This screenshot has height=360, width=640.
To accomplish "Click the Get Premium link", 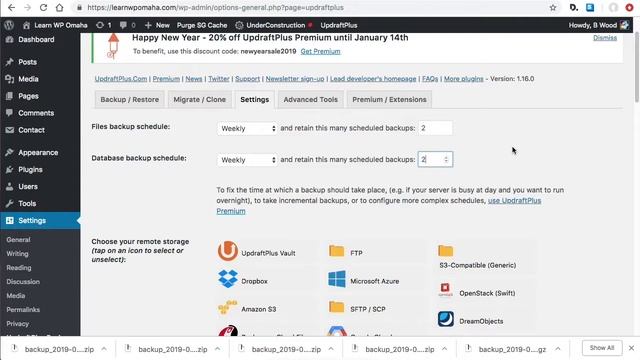I will coord(320,51).
